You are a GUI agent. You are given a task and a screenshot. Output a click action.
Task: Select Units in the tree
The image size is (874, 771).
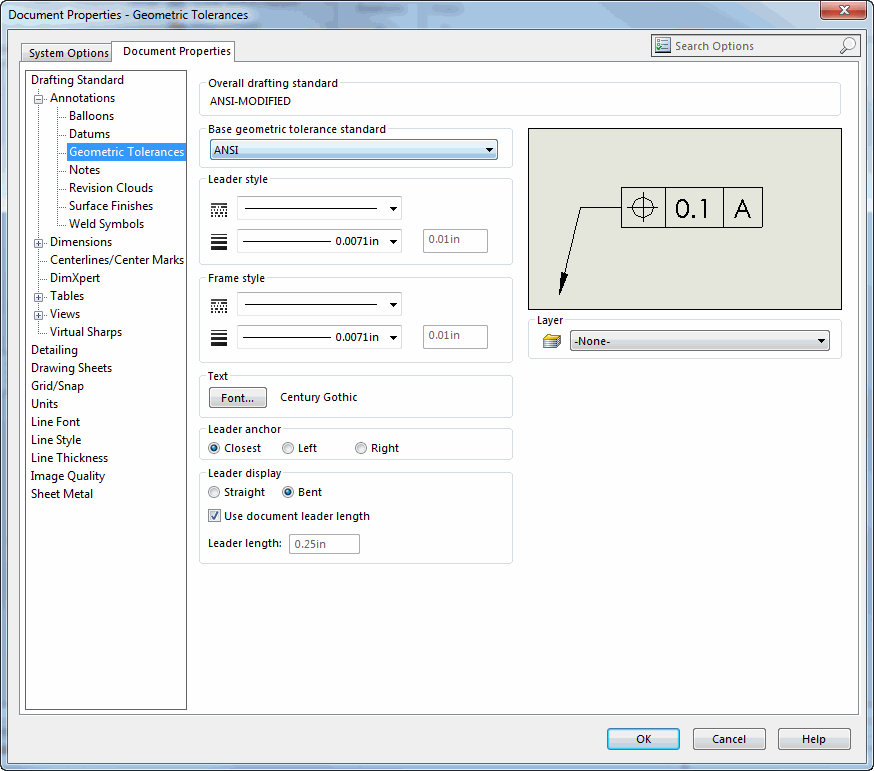click(x=45, y=404)
